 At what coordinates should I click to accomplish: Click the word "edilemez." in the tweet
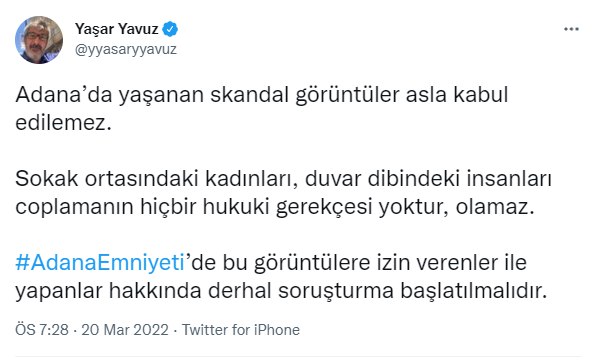[63, 123]
